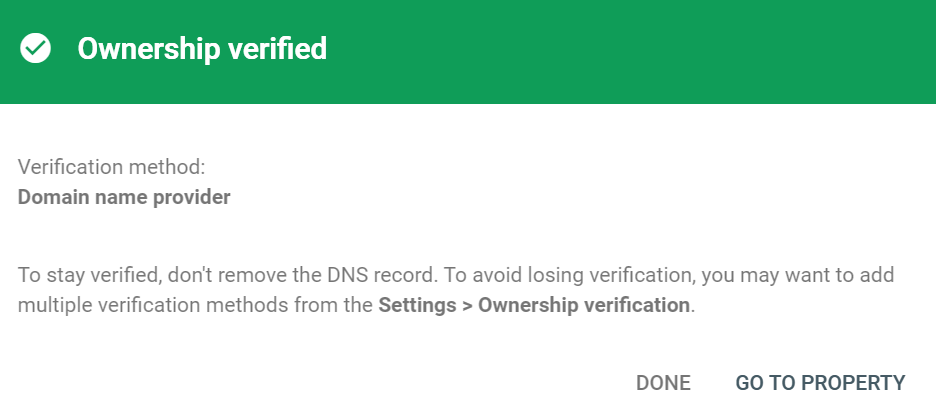Viewport: 936px width, 412px height.
Task: Click the word "provider" in method name
Action: [x=193, y=197]
